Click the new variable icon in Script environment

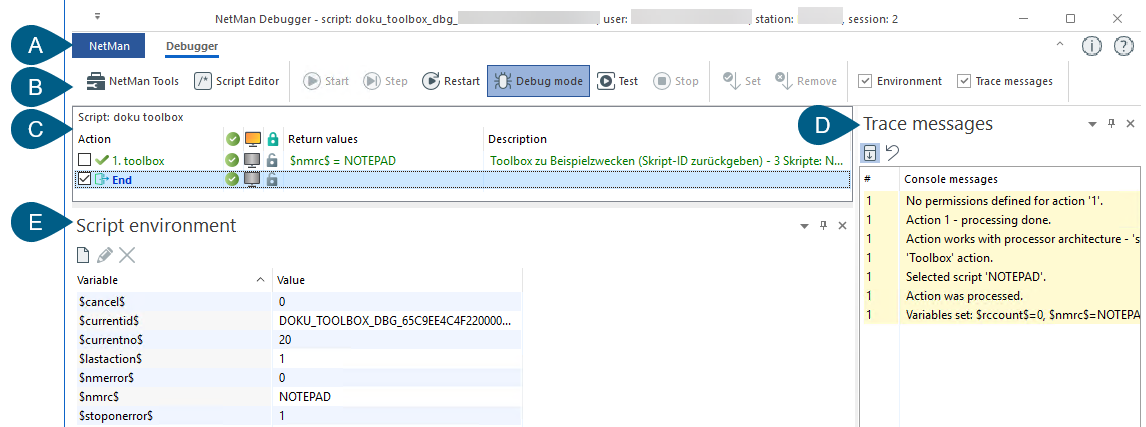tap(85, 256)
